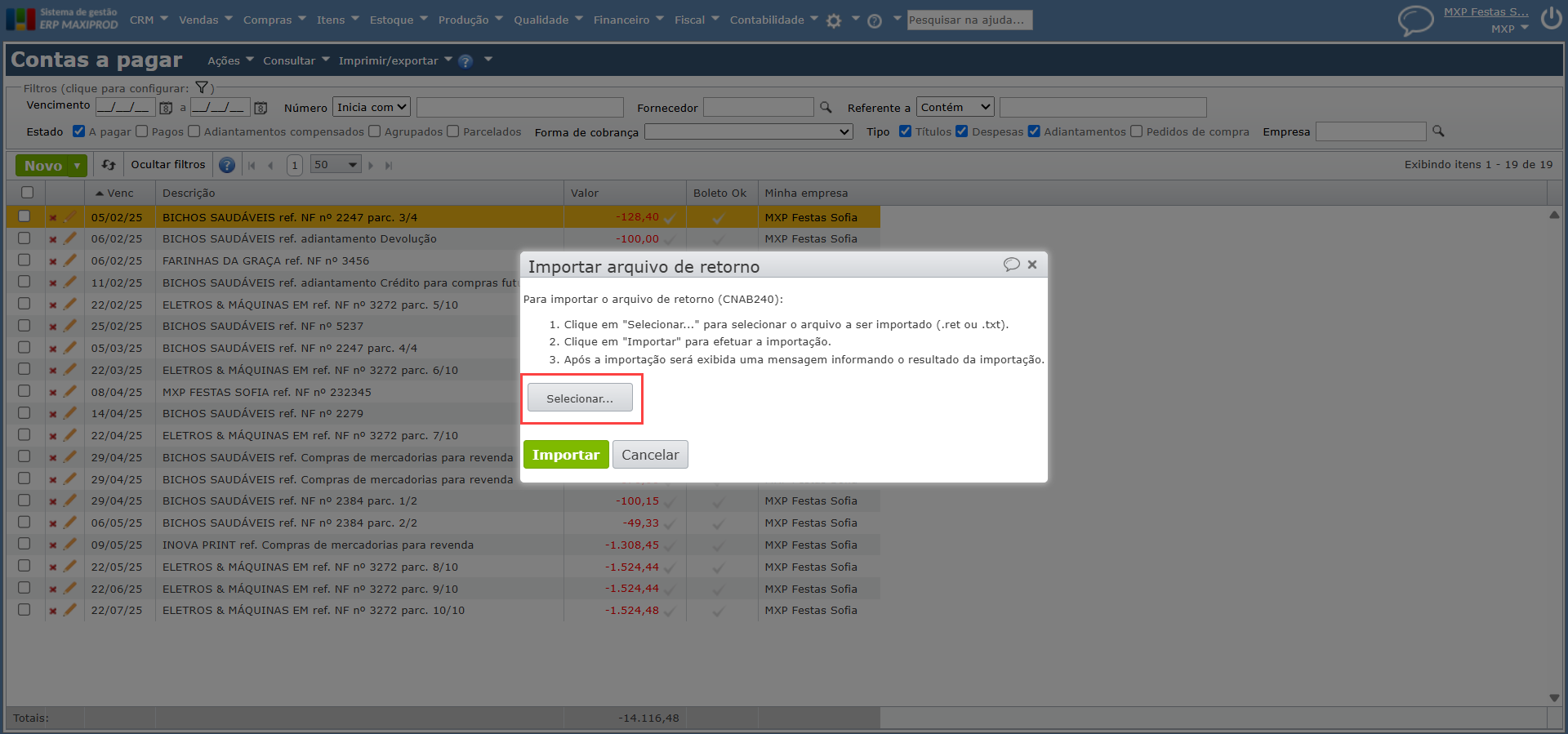Expand the Forma de cobrança dropdown

[749, 131]
